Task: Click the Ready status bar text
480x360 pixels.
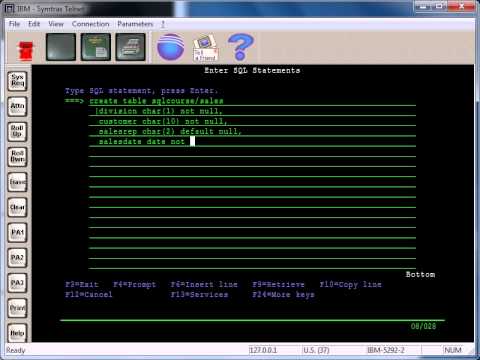Action: point(16,350)
